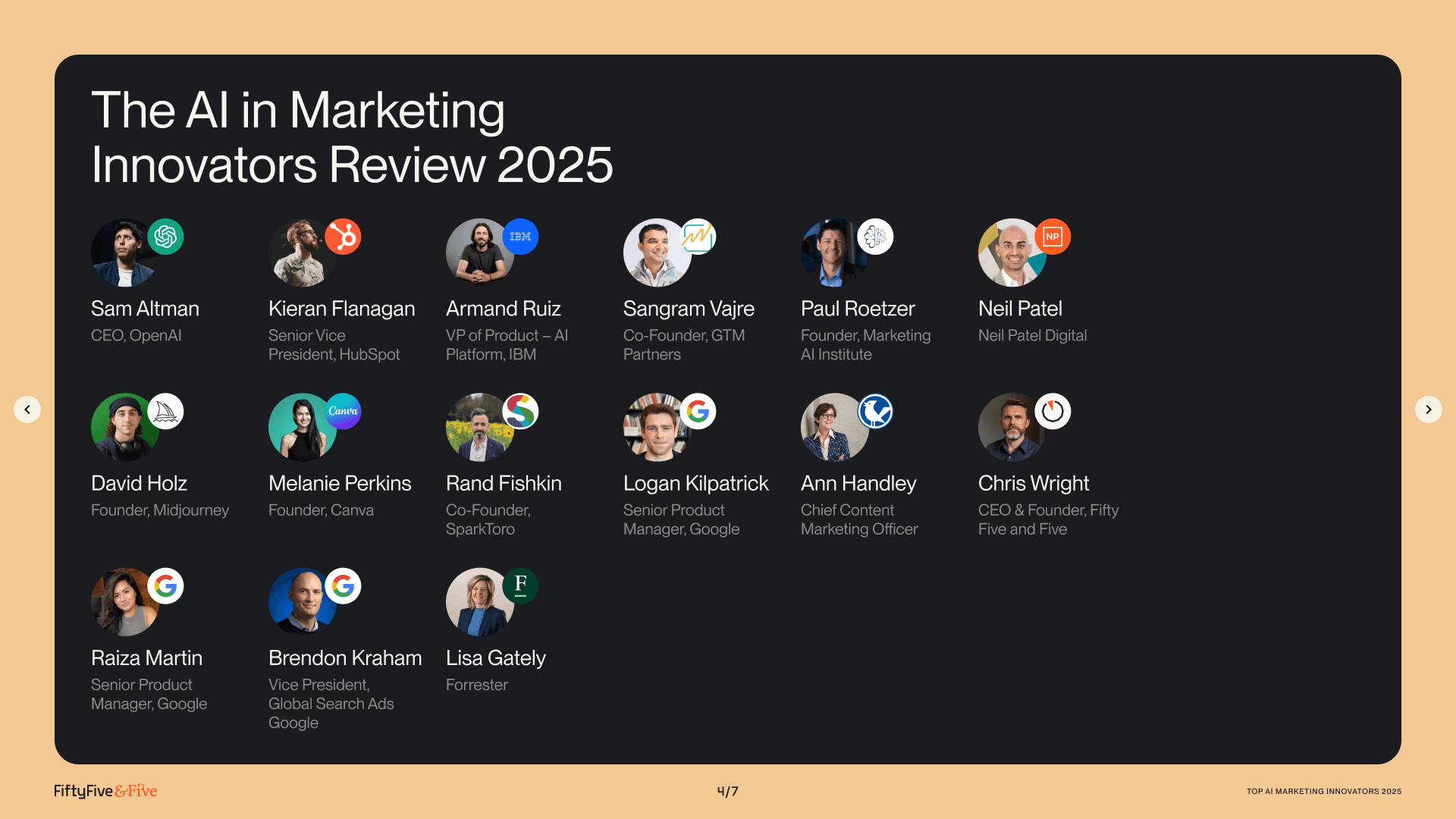
Task: Click the name Sangram Vajre
Action: (x=689, y=309)
